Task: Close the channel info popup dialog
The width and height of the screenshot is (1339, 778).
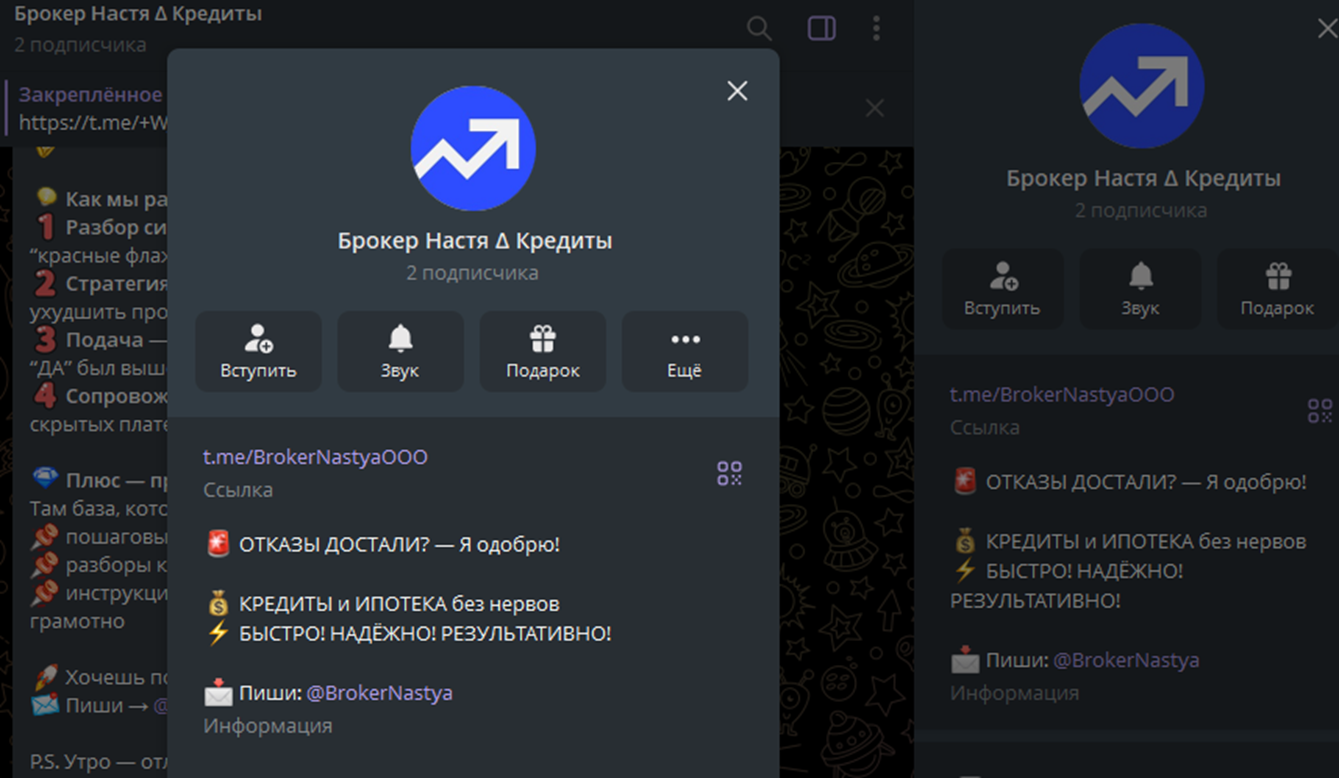Action: click(x=737, y=91)
